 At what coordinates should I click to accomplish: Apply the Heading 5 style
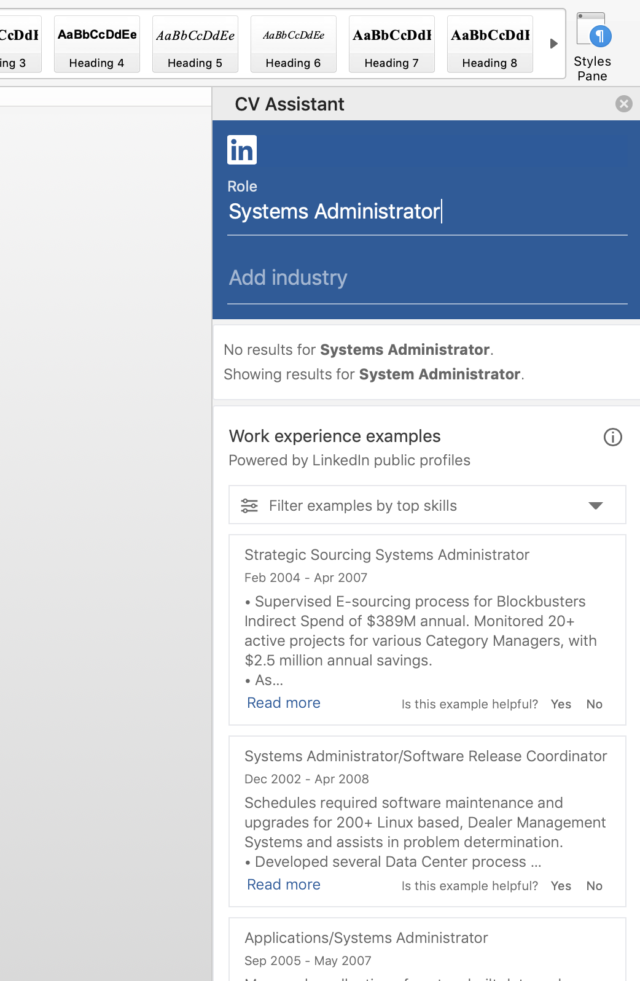tap(195, 45)
